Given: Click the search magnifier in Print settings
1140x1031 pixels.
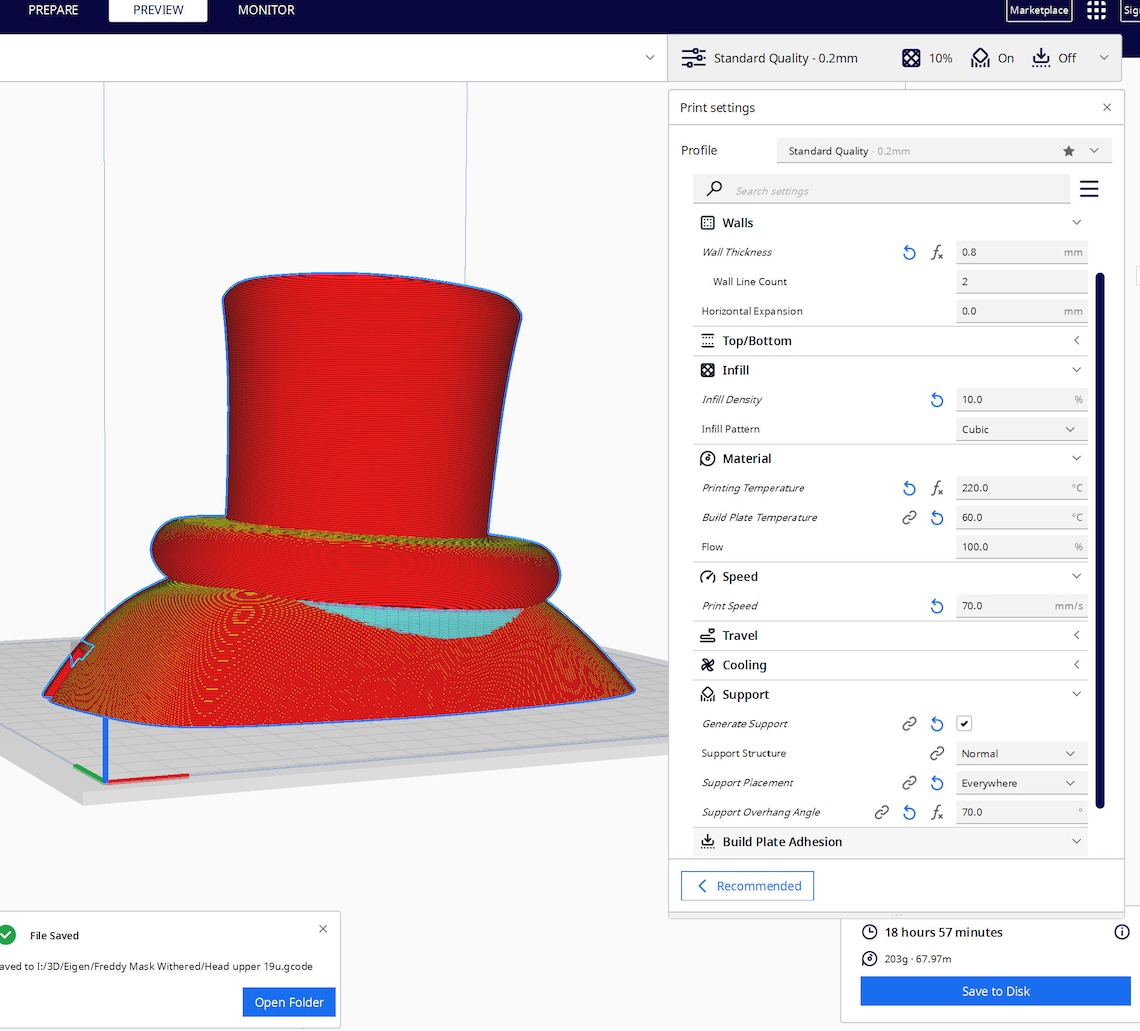Looking at the screenshot, I should pyautogui.click(x=714, y=189).
